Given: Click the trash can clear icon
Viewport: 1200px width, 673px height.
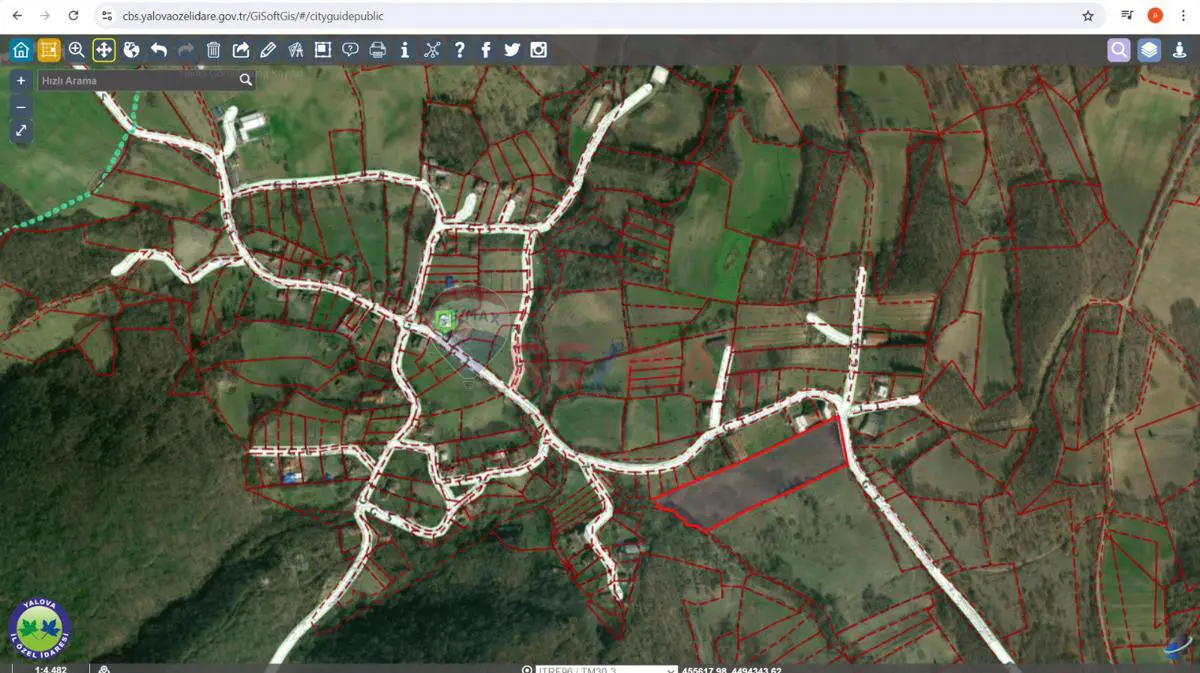Looking at the screenshot, I should coord(213,50).
